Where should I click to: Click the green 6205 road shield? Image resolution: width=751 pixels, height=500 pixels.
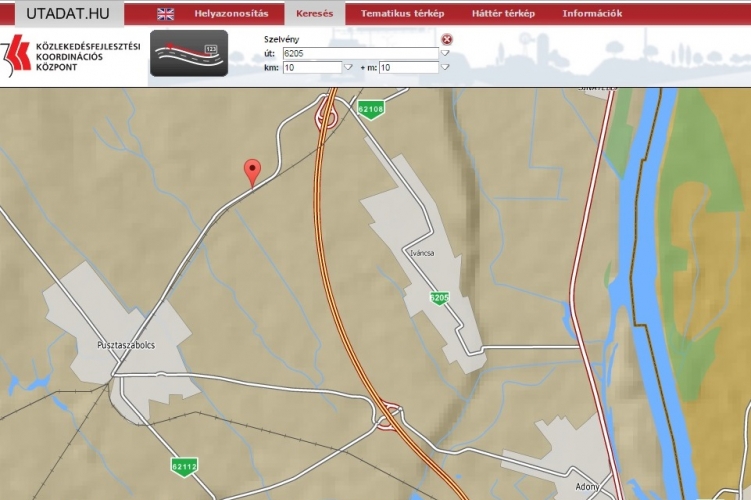coord(439,298)
